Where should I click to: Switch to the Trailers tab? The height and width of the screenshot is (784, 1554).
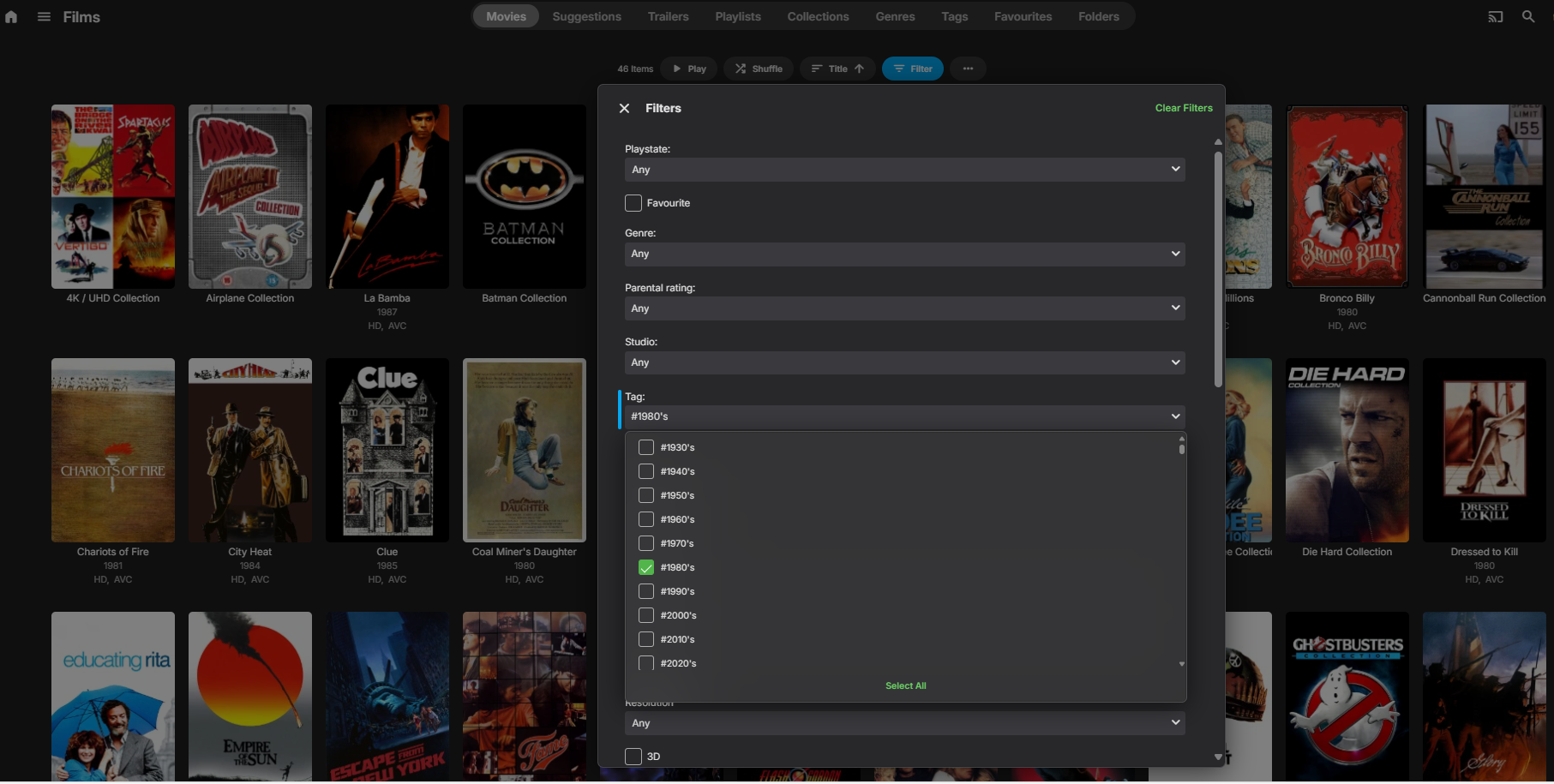click(x=669, y=16)
